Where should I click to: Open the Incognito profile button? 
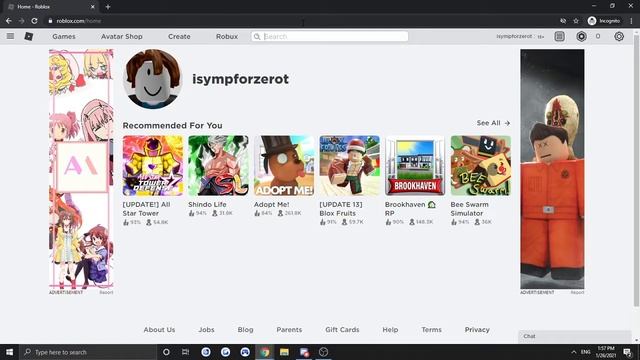point(604,21)
